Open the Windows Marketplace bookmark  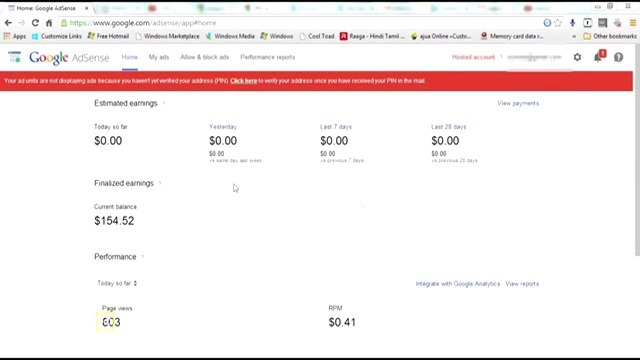(167, 36)
